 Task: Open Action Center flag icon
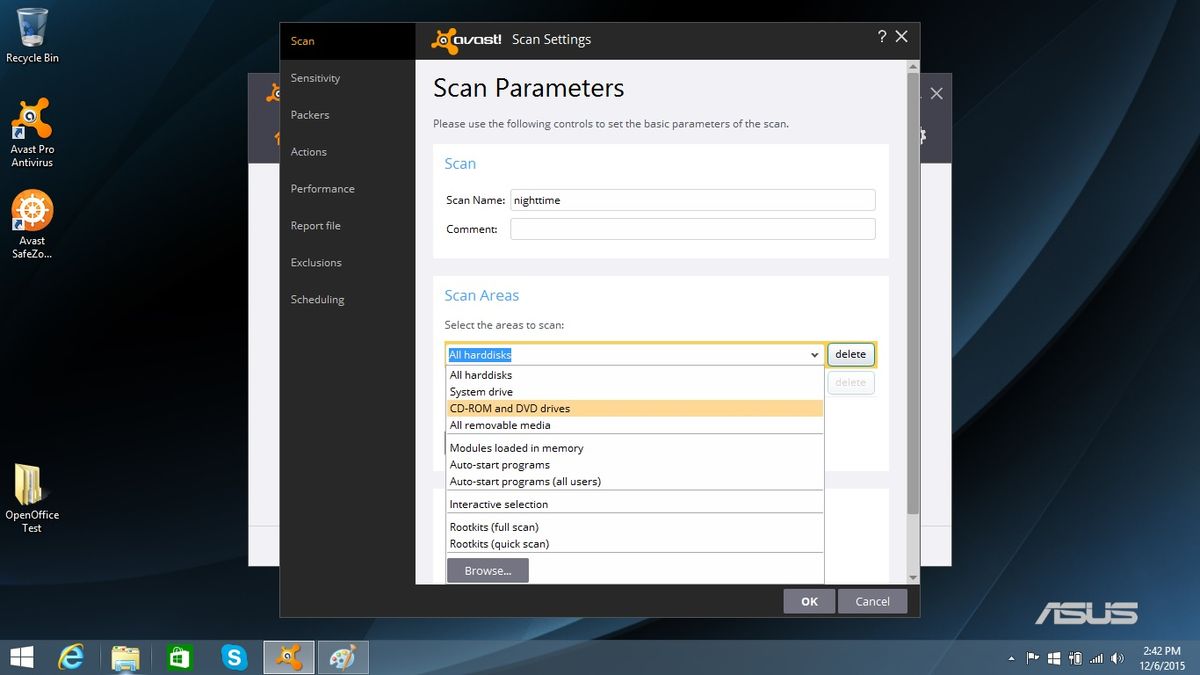coord(1032,658)
